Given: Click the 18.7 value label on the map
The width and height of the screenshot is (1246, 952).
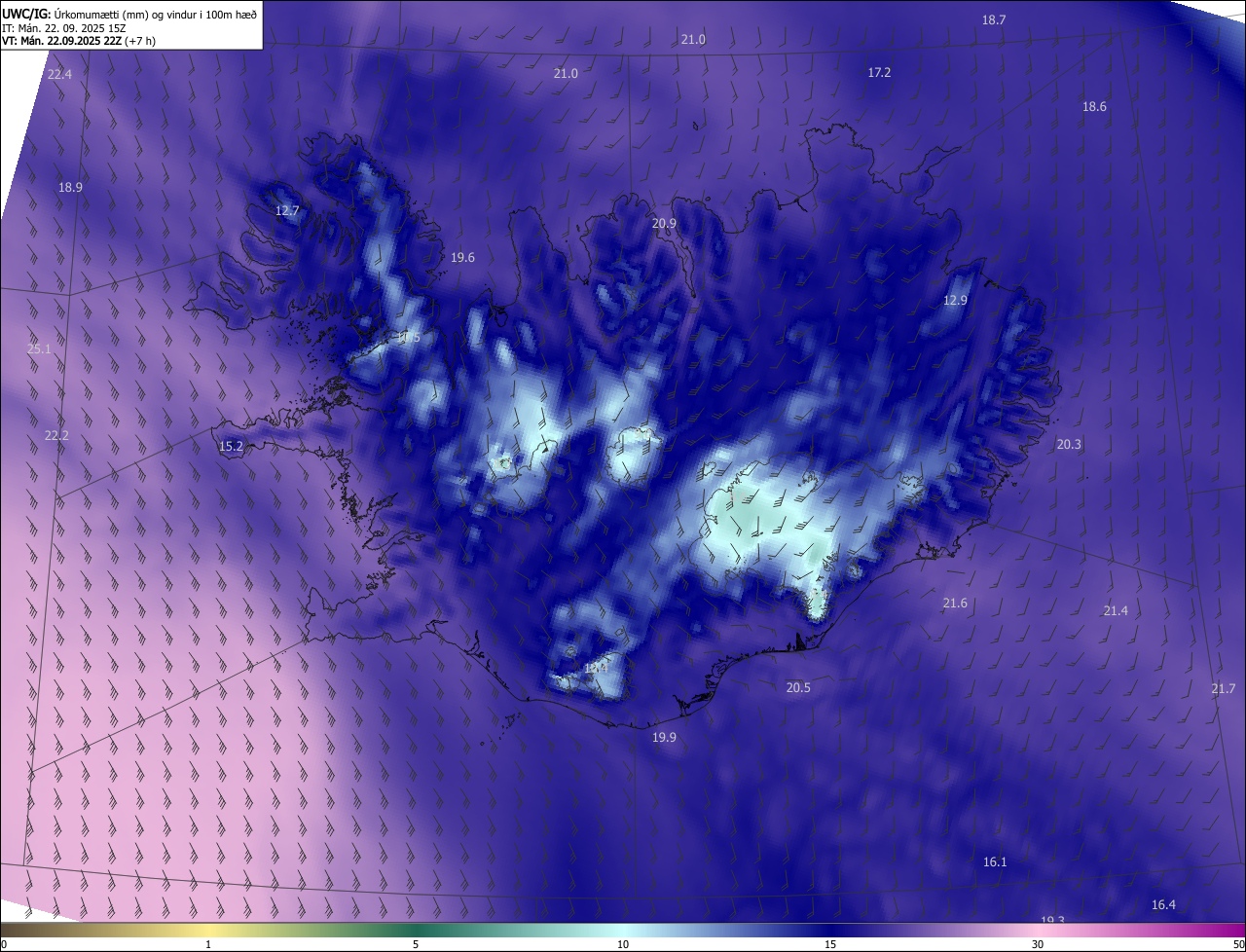Looking at the screenshot, I should tap(994, 19).
